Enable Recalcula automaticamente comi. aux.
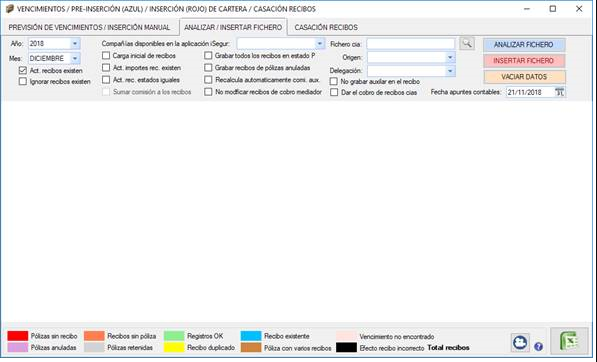 208,80
